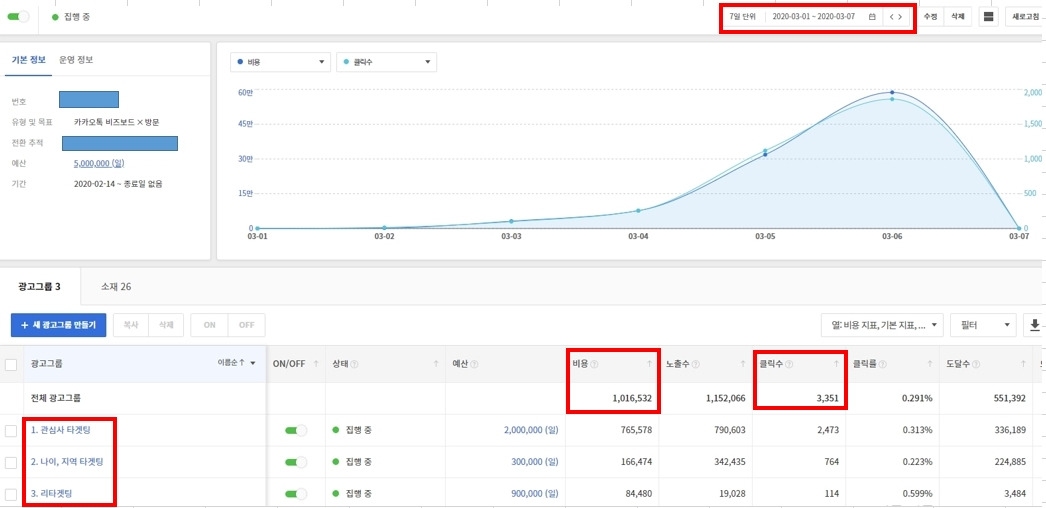Image resolution: width=1046 pixels, height=508 pixels.
Task: Sort by ON/OFF column arrow
Action: tap(316, 364)
